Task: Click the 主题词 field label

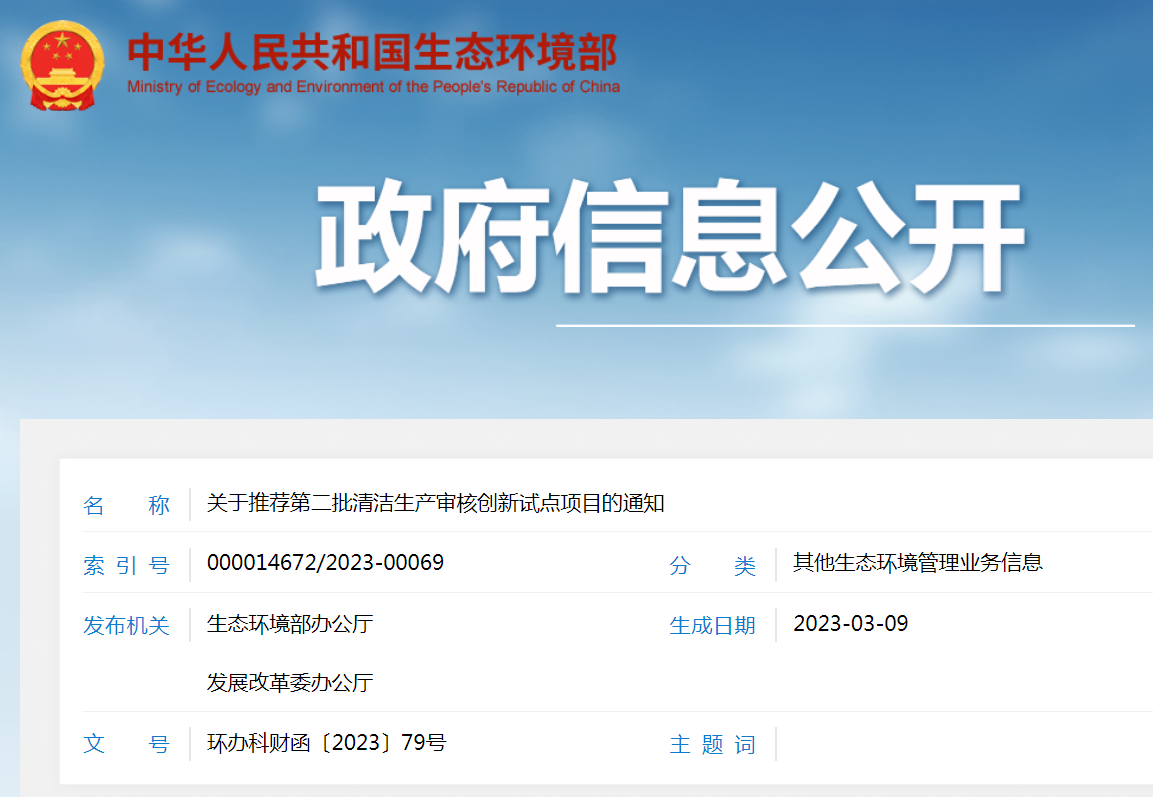Action: [x=712, y=745]
